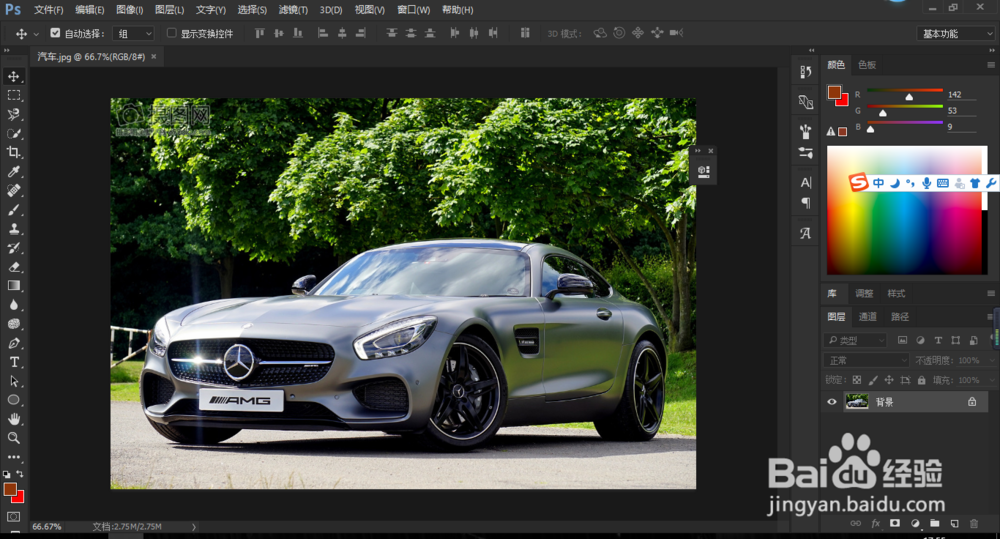Select the Zoom tool

click(13, 438)
